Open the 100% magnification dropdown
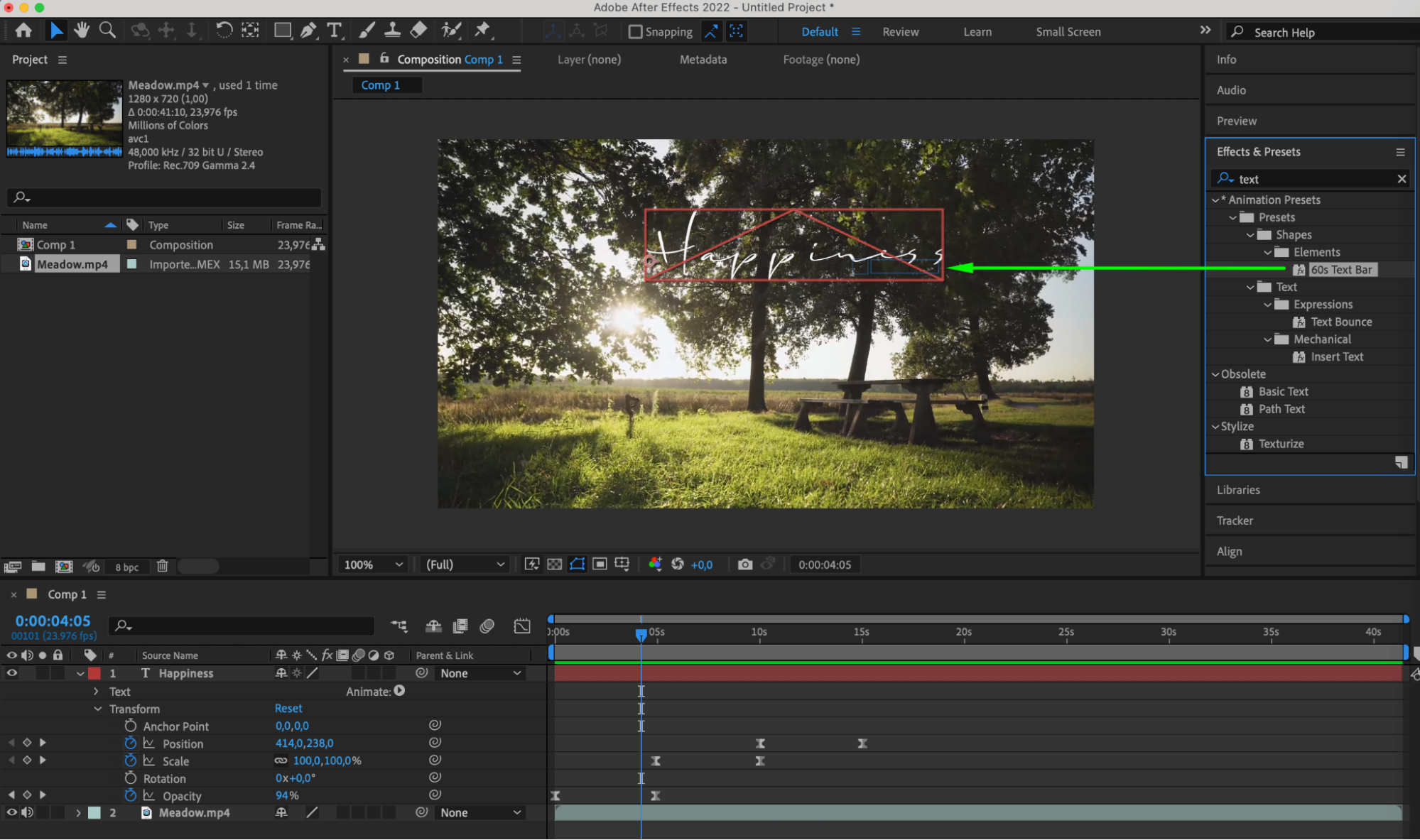The width and height of the screenshot is (1420, 840). click(x=374, y=564)
